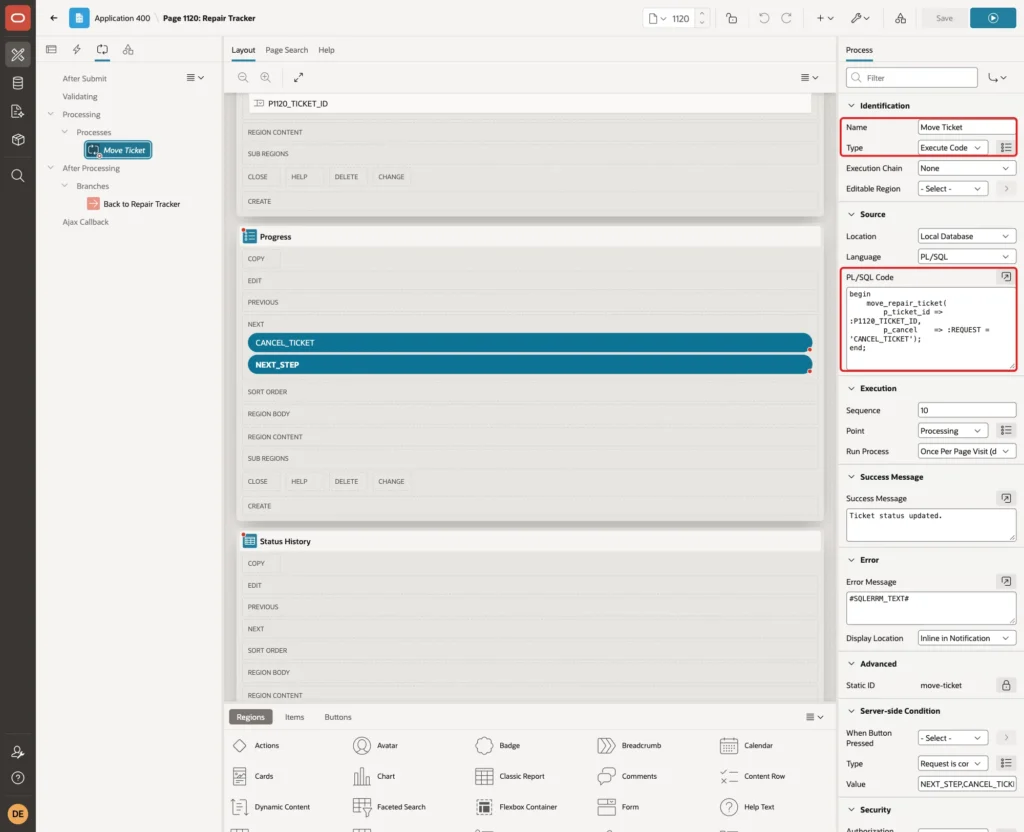This screenshot has height=832, width=1024.
Task: Select the Buttons gallery tab
Action: pos(338,717)
